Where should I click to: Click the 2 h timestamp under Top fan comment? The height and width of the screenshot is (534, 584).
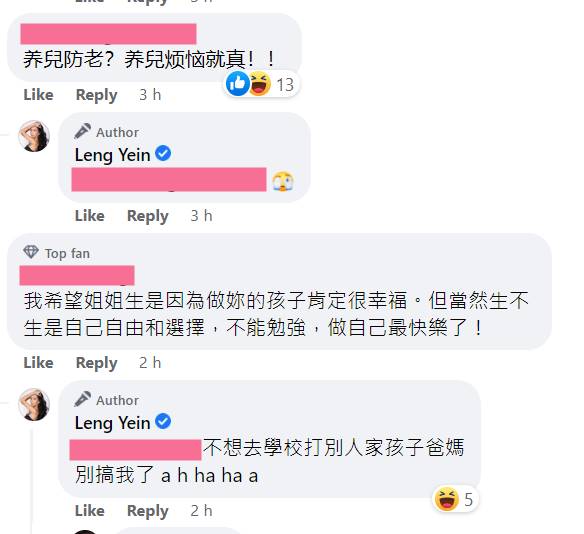[150, 363]
